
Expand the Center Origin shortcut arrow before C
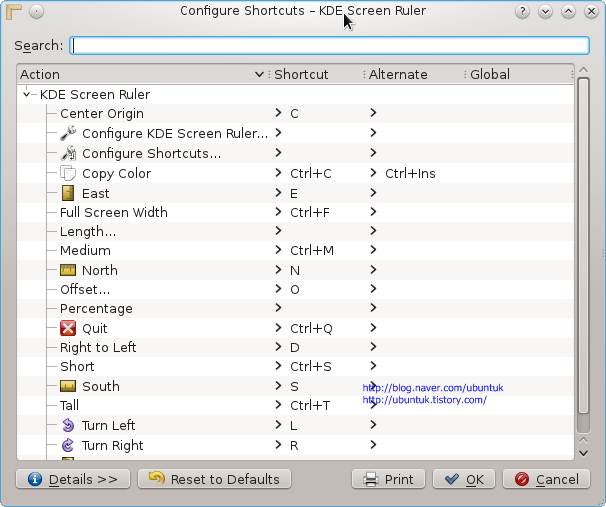point(278,113)
